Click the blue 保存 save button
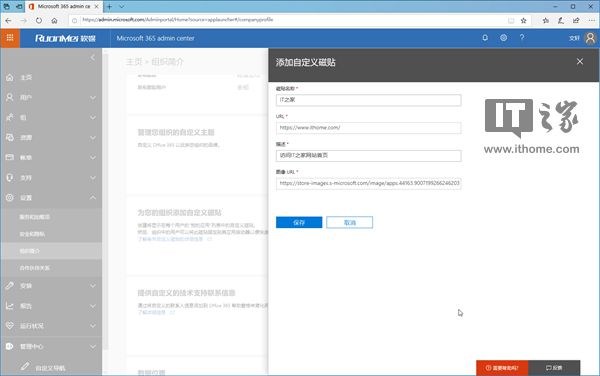Screen dimensions: 600x376 tap(299, 222)
